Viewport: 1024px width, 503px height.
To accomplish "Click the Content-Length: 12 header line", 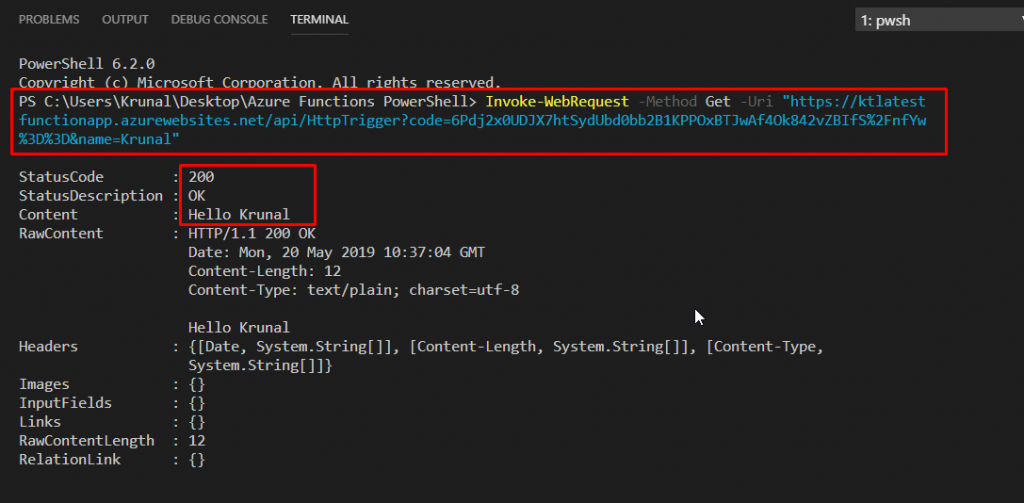I will (x=264, y=271).
